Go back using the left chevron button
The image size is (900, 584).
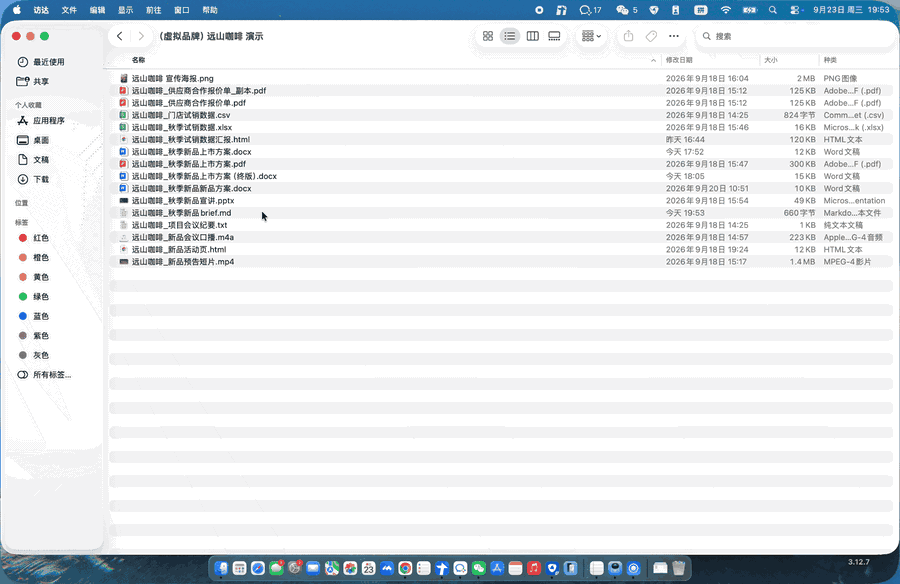(119, 36)
